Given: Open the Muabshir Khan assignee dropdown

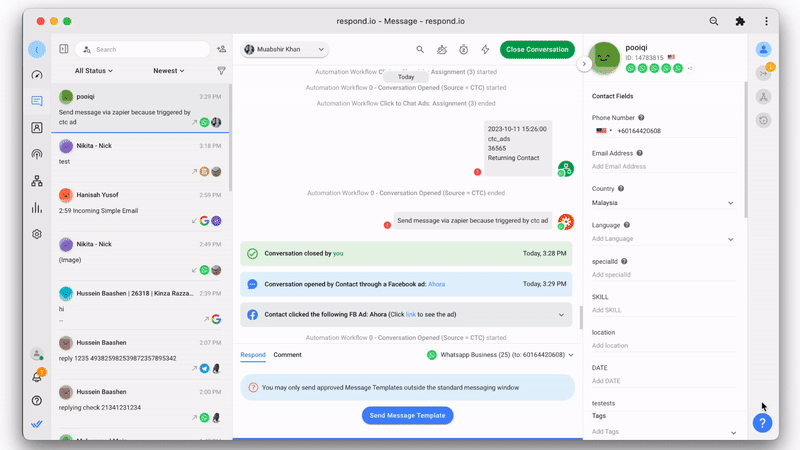Looking at the screenshot, I should point(285,49).
